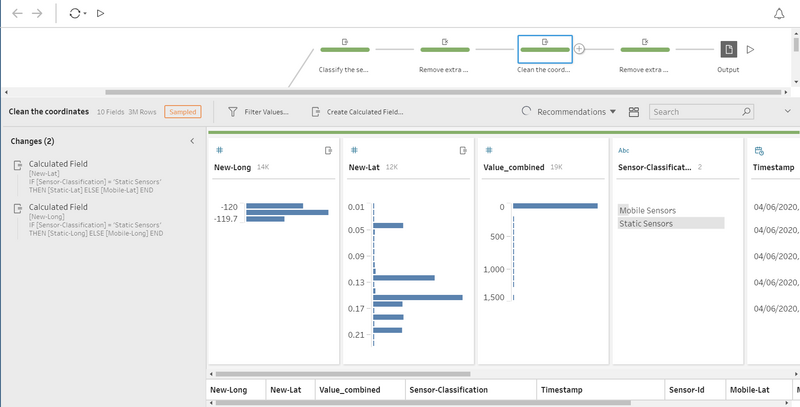The width and height of the screenshot is (800, 407).
Task: Collapse the Changes pane with its chevron
Action: click(x=192, y=141)
